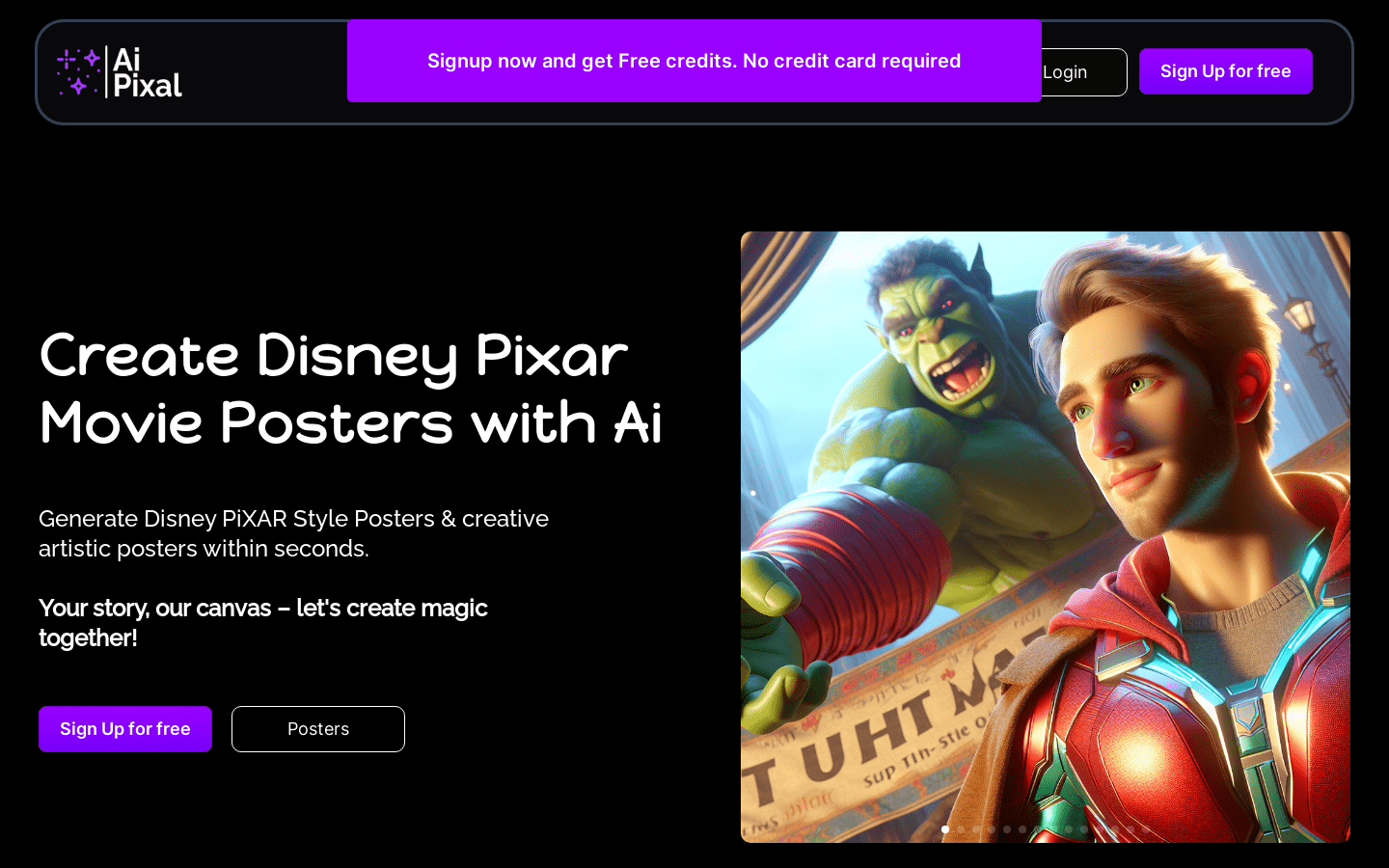The width and height of the screenshot is (1389, 868).
Task: Click the Create Disney Pixar headline
Action: (351, 389)
